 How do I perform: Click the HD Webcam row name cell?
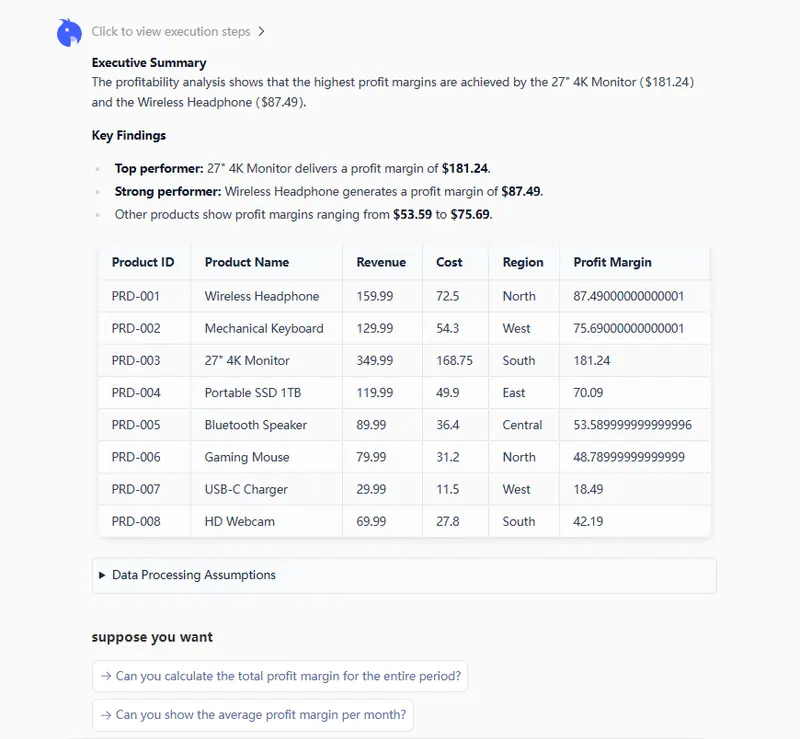pos(240,521)
